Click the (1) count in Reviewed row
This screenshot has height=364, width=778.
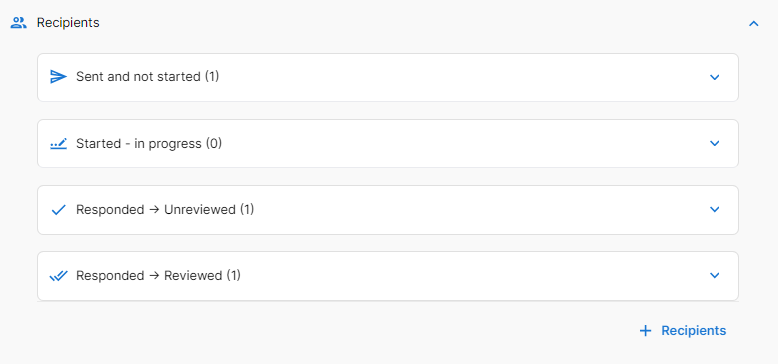233,276
